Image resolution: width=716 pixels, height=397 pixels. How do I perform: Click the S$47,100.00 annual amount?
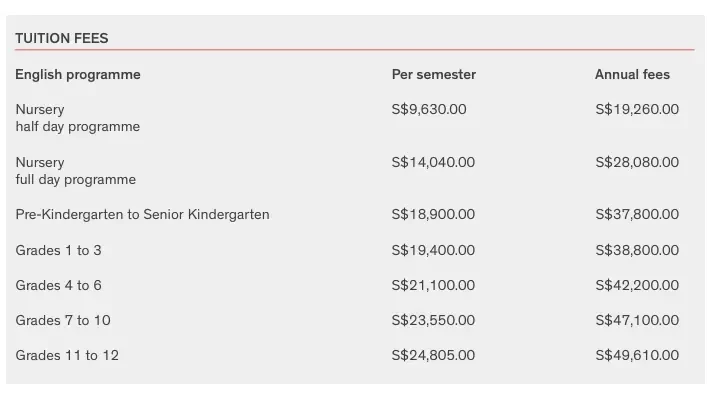pyautogui.click(x=637, y=320)
